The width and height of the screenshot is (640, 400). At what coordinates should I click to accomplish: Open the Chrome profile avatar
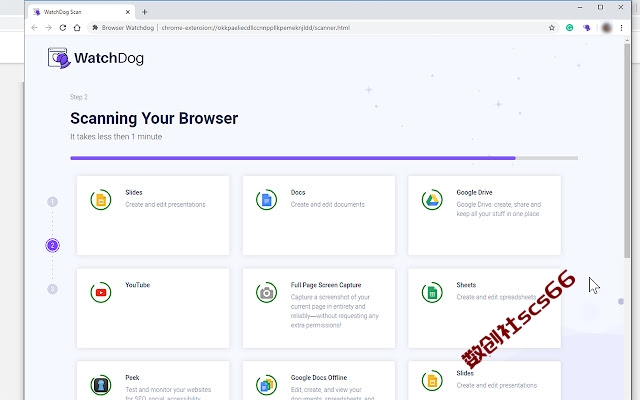click(x=607, y=28)
